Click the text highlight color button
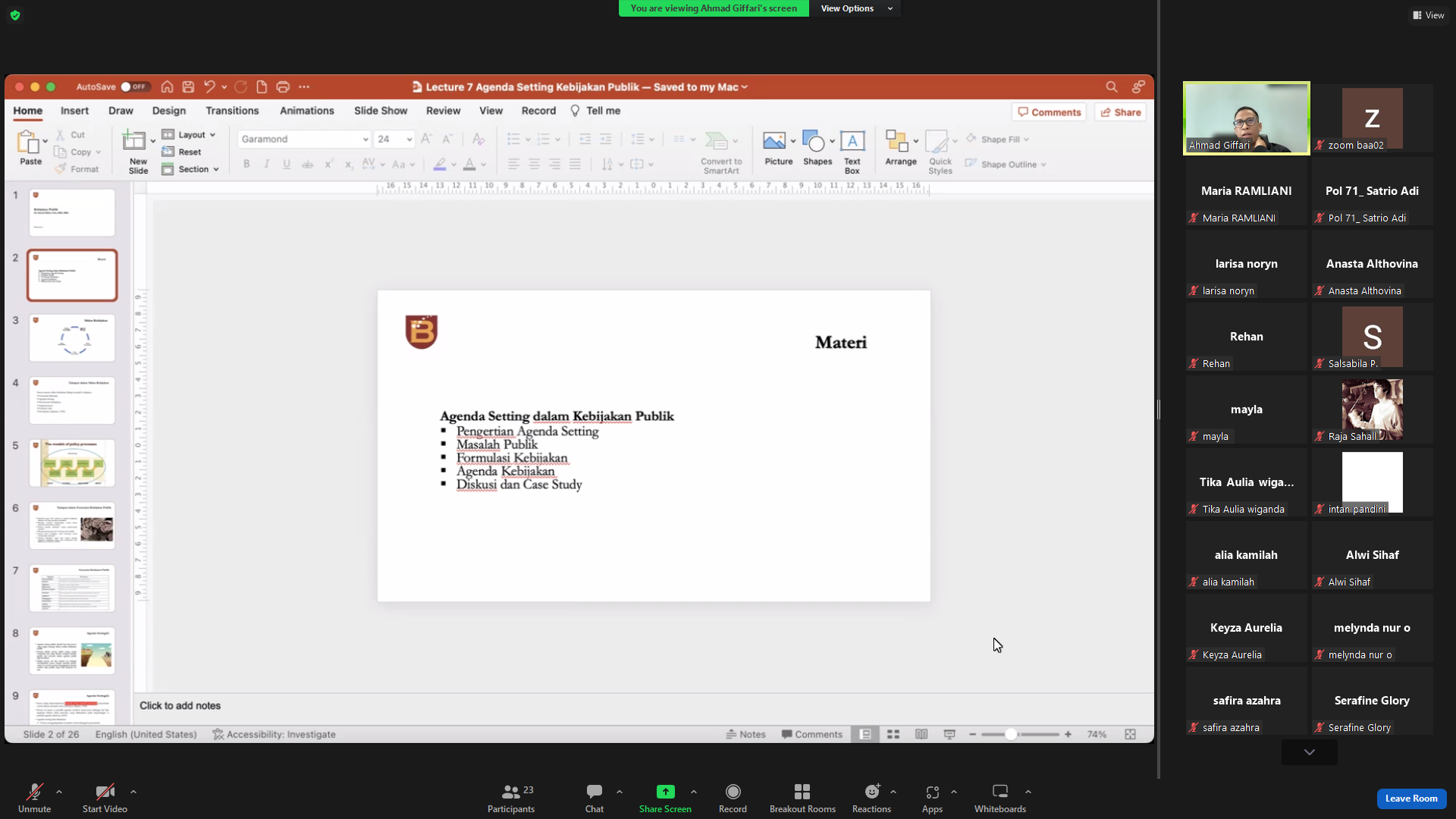The width and height of the screenshot is (1456, 819). [440, 164]
